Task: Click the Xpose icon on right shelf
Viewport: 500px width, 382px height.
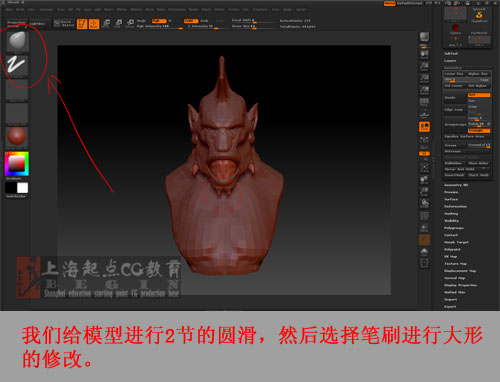Action: pyautogui.click(x=424, y=264)
